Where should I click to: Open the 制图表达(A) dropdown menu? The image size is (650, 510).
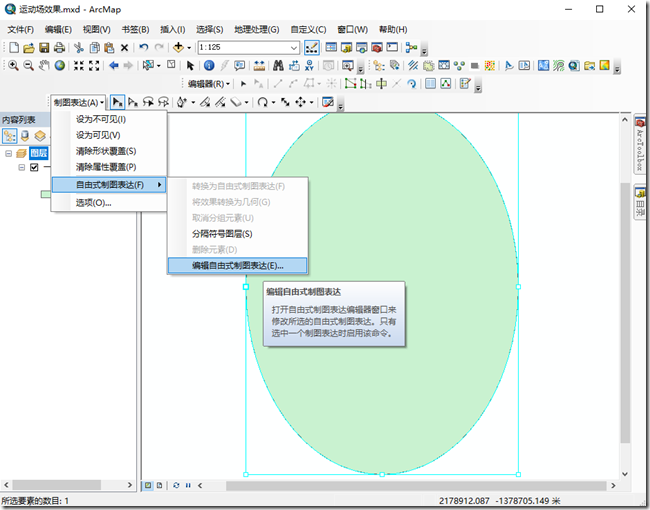[78, 102]
